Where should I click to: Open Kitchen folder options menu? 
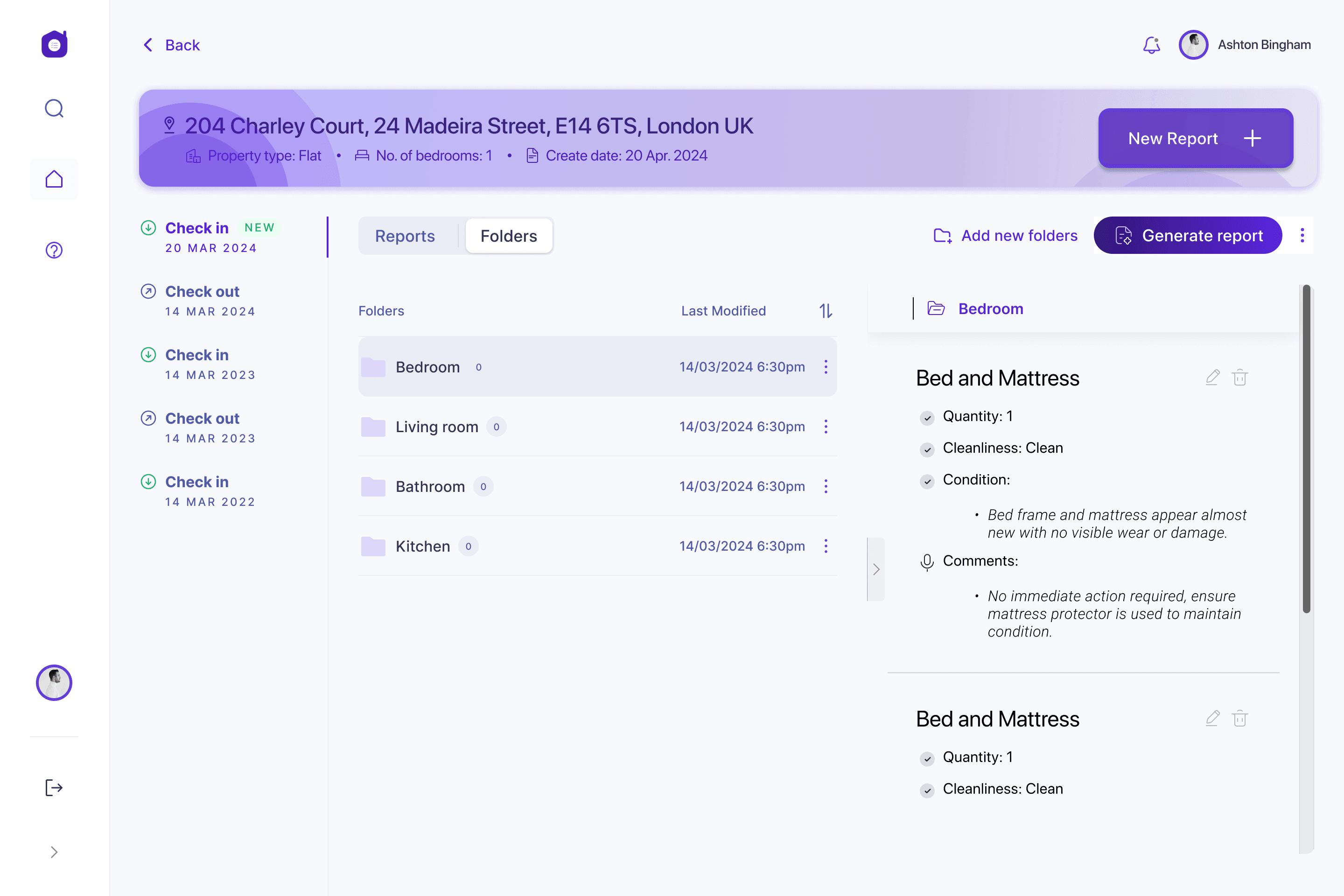click(825, 546)
